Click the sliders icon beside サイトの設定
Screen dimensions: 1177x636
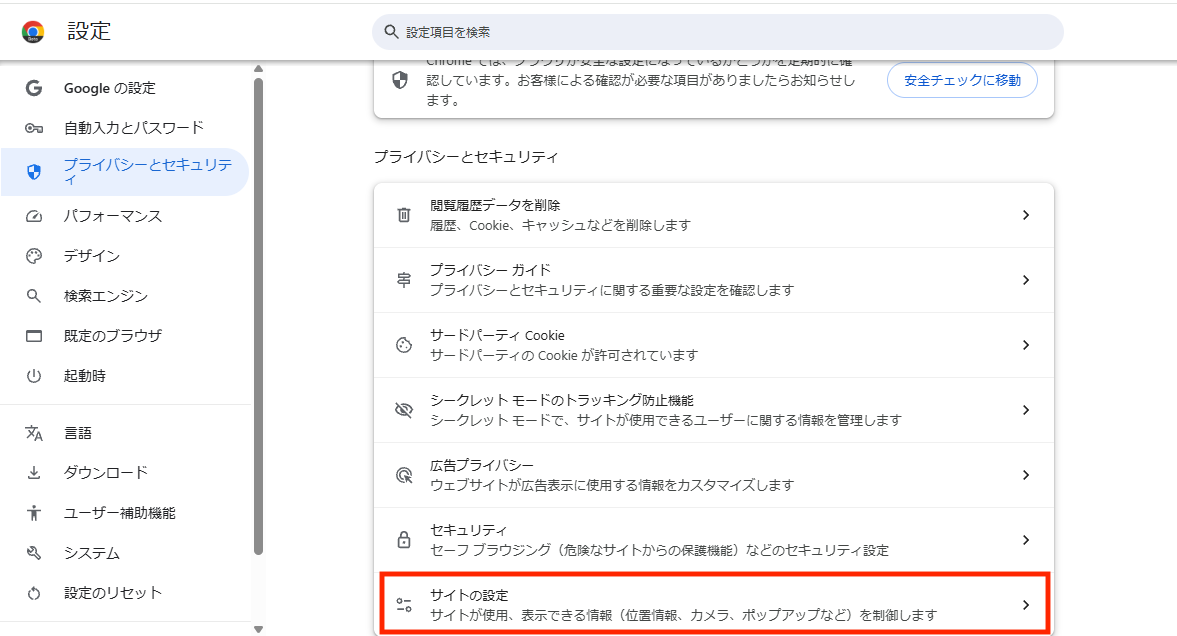point(404,605)
